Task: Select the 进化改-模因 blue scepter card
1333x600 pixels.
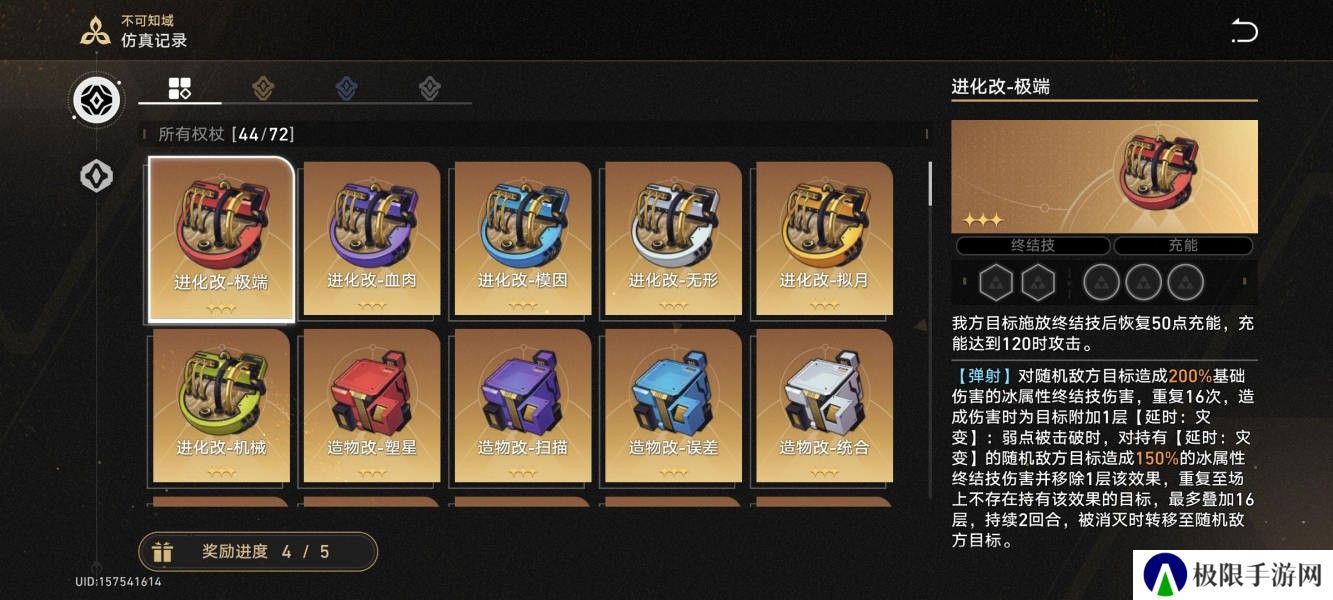Action: tap(523, 239)
